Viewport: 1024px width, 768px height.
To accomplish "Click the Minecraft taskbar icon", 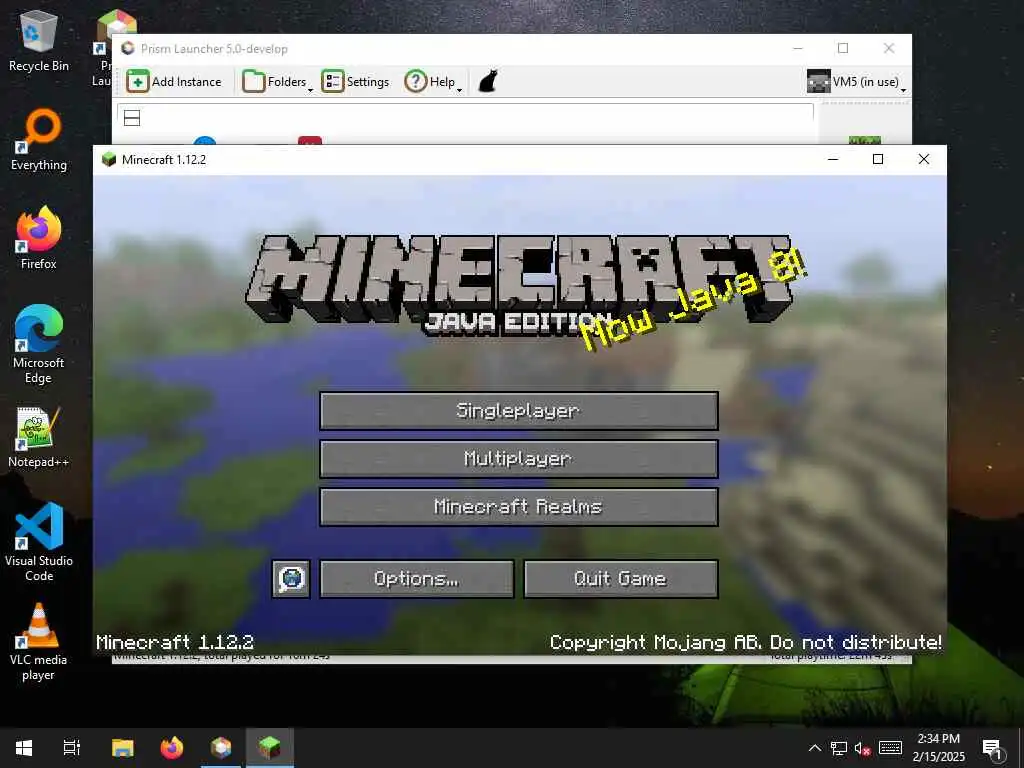I will click(270, 748).
